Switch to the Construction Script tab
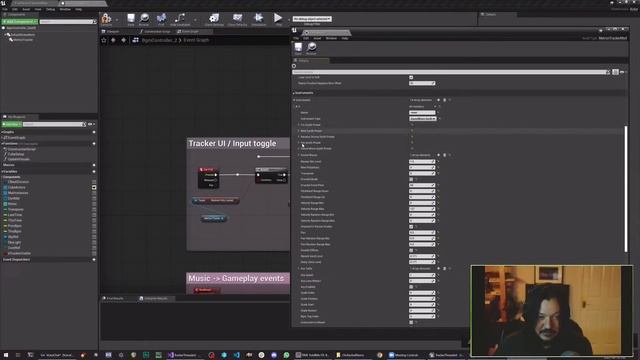Viewport: 640px width, 360px height. pos(155,31)
